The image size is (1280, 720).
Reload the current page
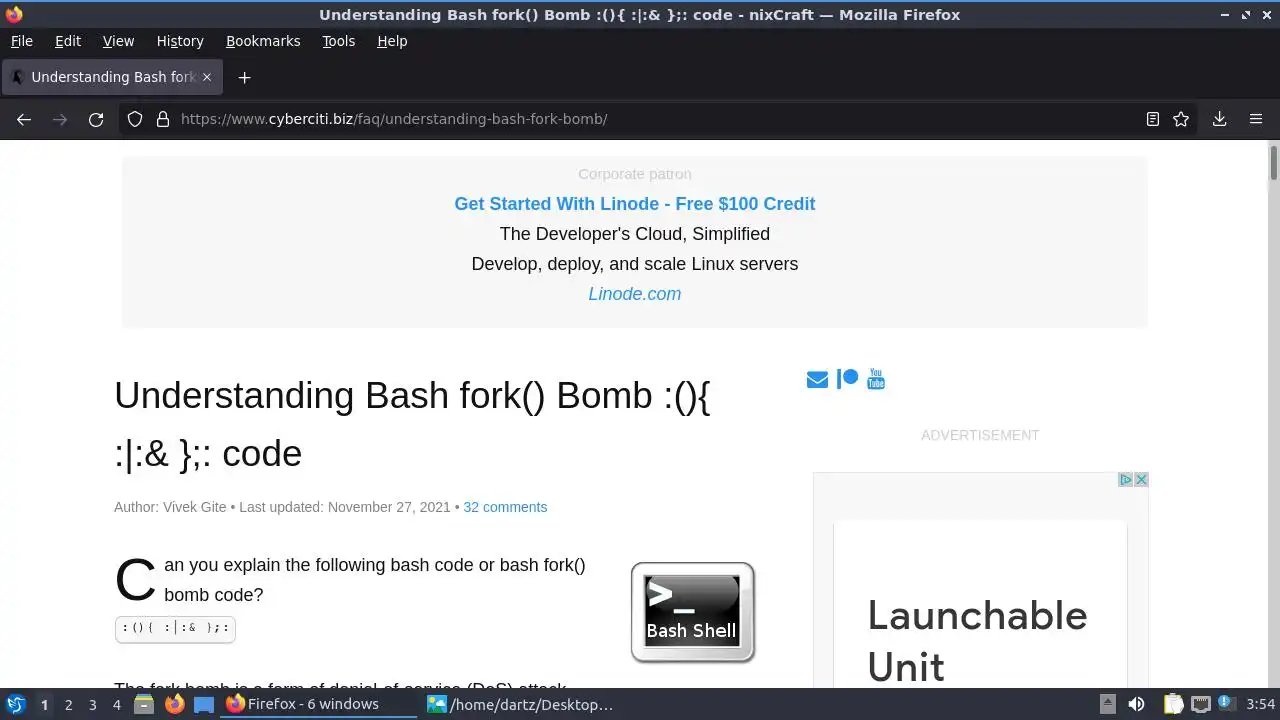click(x=96, y=119)
